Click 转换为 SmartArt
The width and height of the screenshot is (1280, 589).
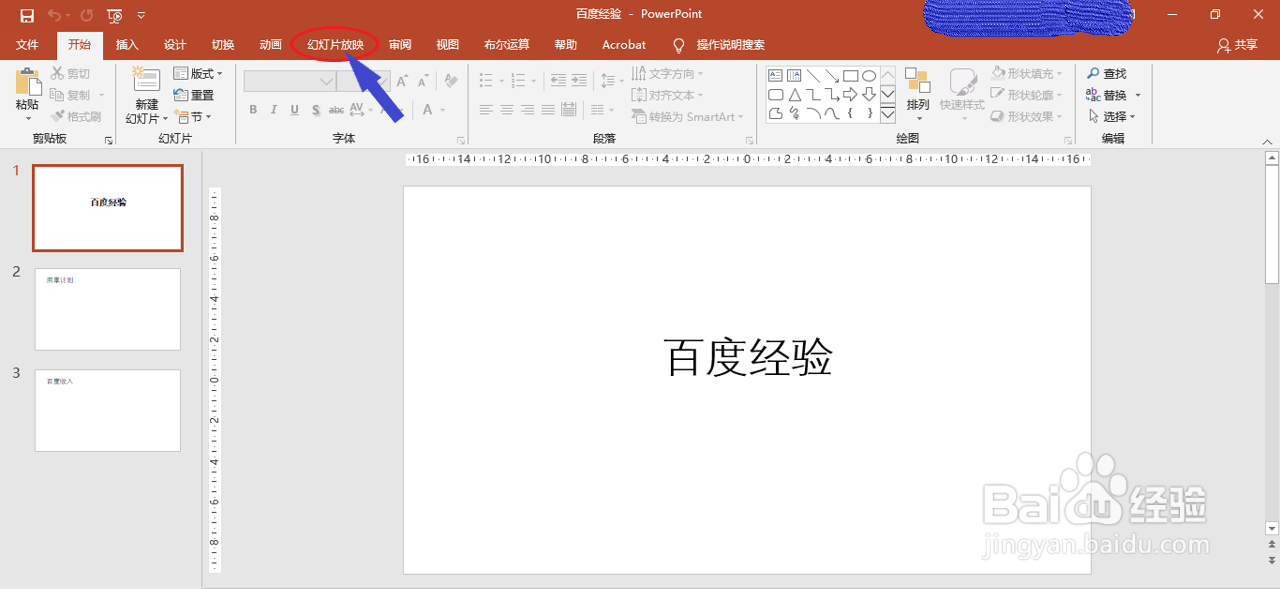[x=689, y=117]
